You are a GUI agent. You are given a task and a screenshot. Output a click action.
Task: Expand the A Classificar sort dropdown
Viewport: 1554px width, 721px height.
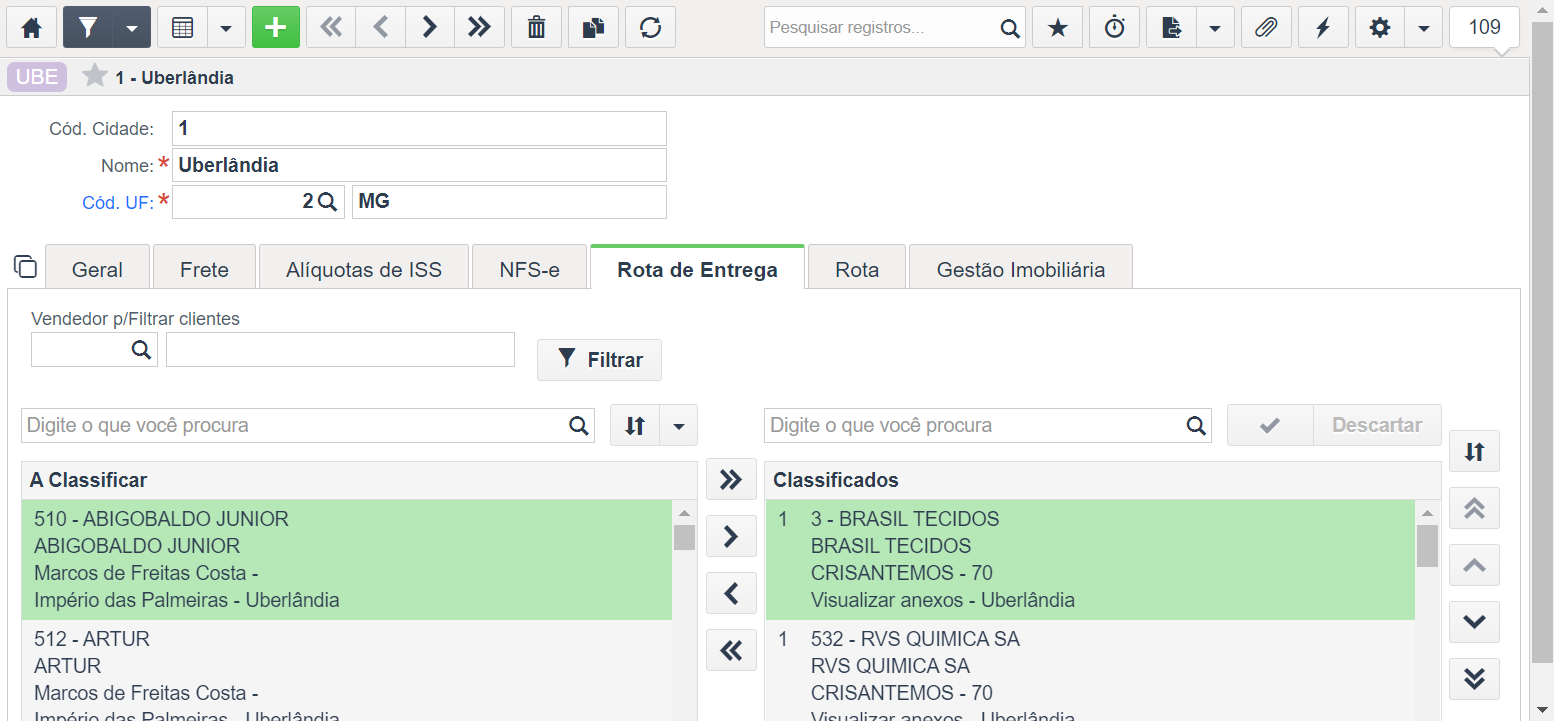click(679, 425)
